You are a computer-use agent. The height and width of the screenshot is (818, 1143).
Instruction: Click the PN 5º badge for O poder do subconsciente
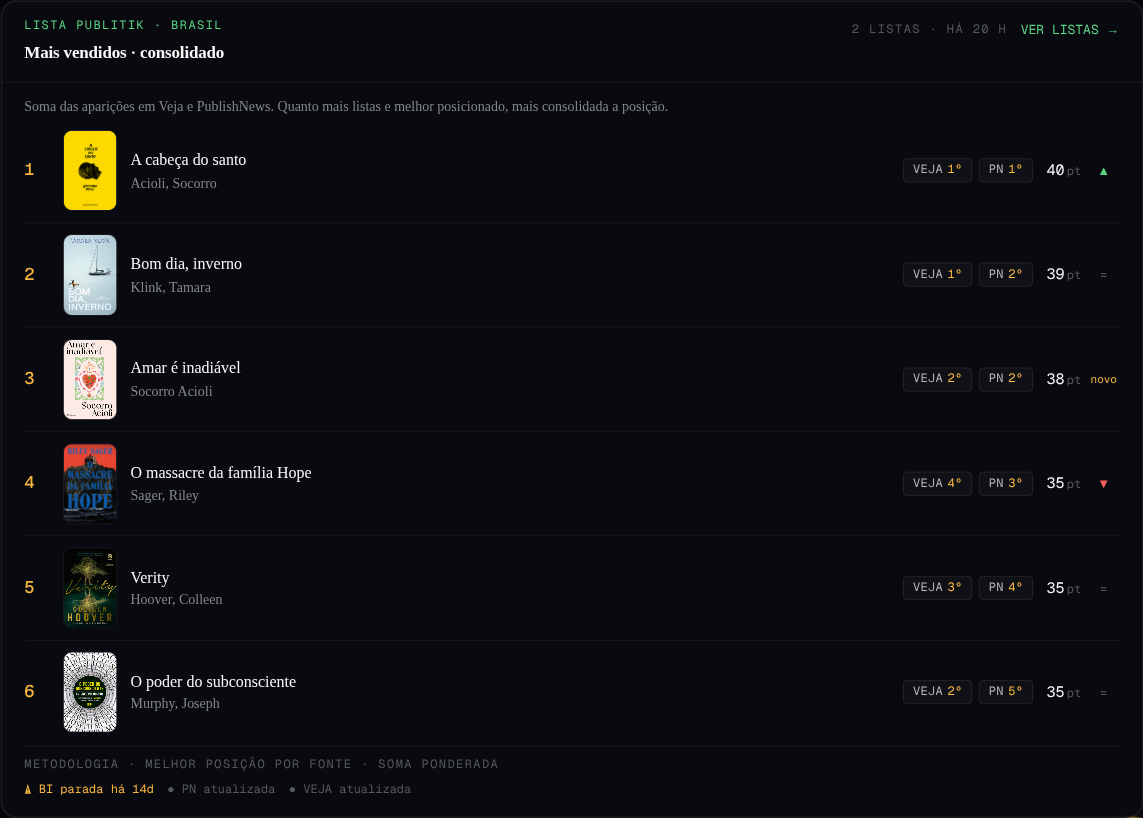click(x=1005, y=692)
